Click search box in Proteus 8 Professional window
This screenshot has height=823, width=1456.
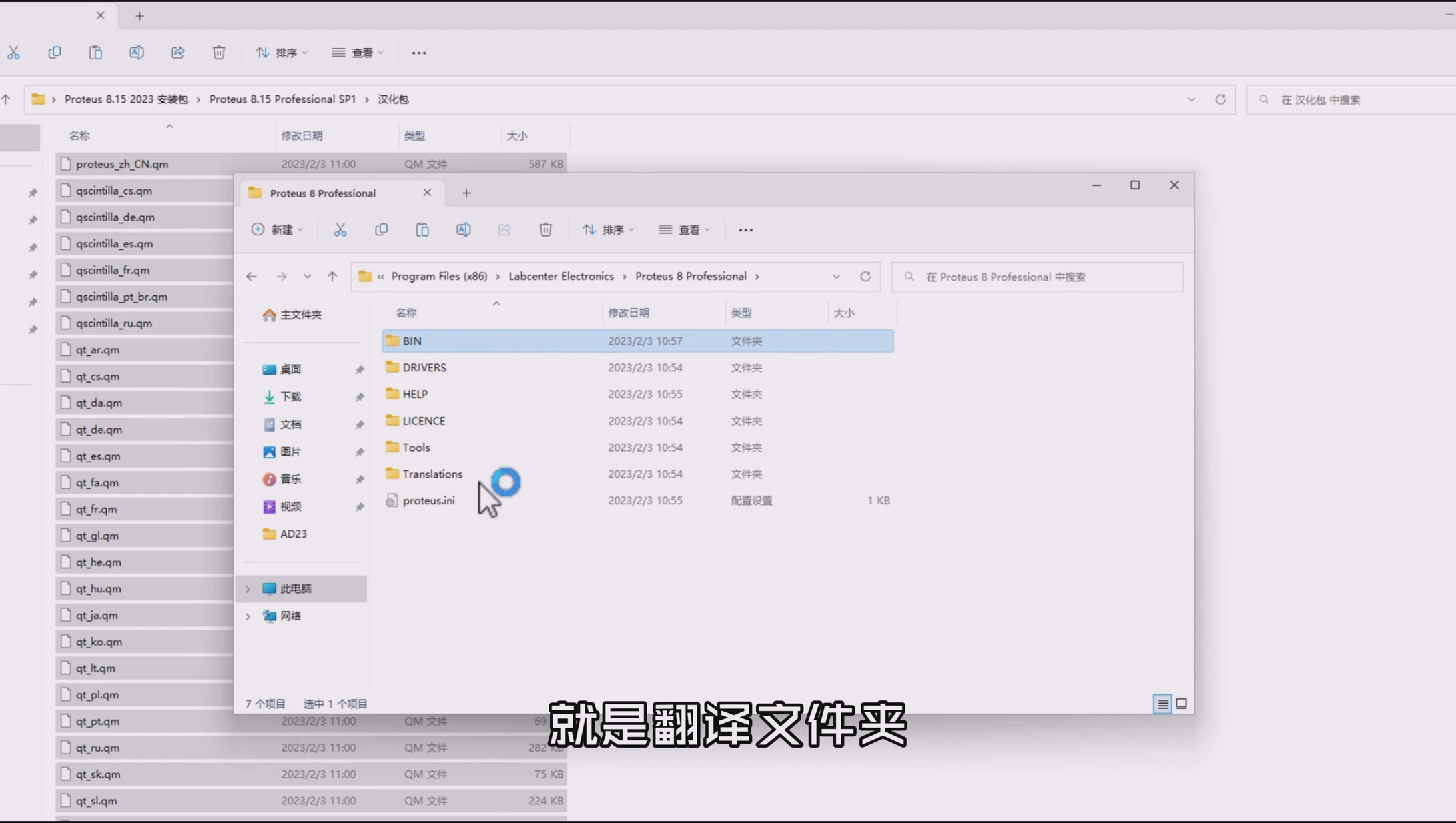point(1038,277)
